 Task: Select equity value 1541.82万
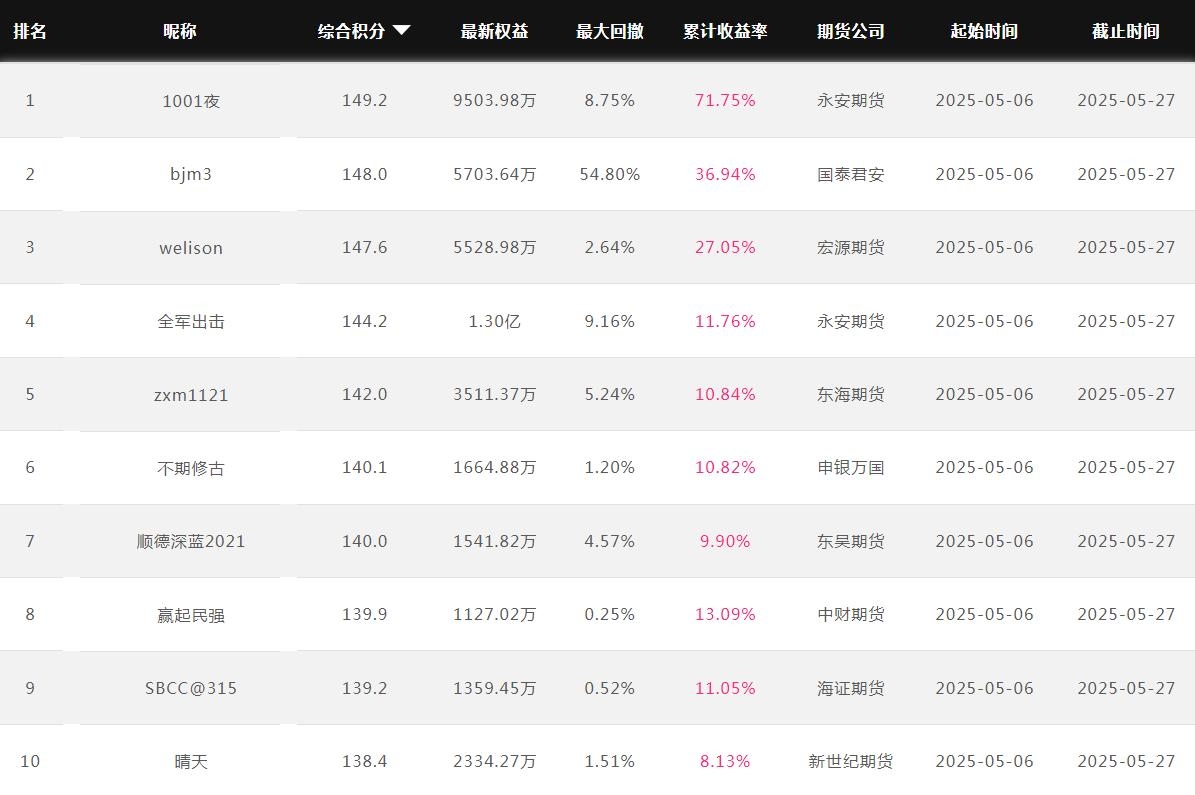495,541
